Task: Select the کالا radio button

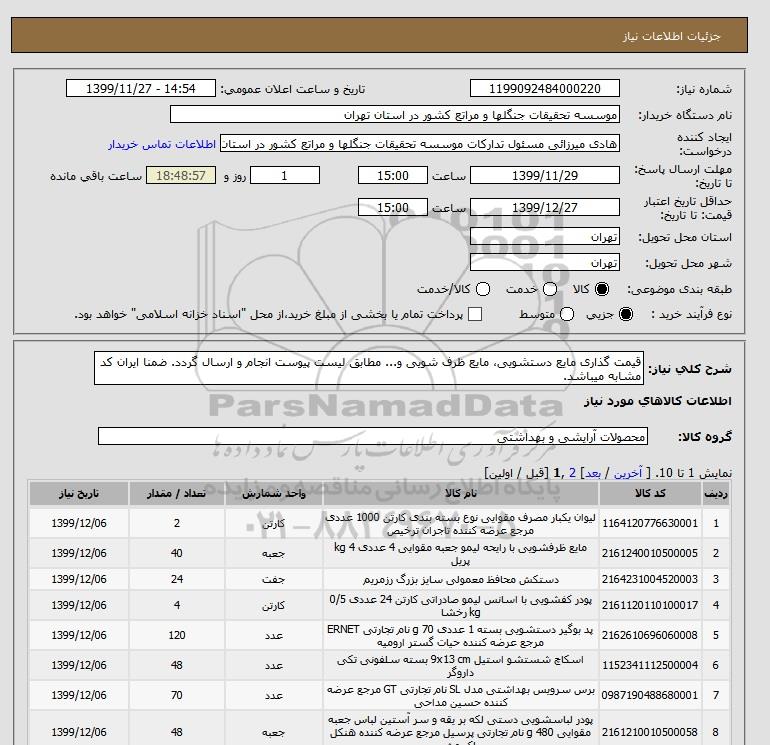Action: (x=602, y=289)
